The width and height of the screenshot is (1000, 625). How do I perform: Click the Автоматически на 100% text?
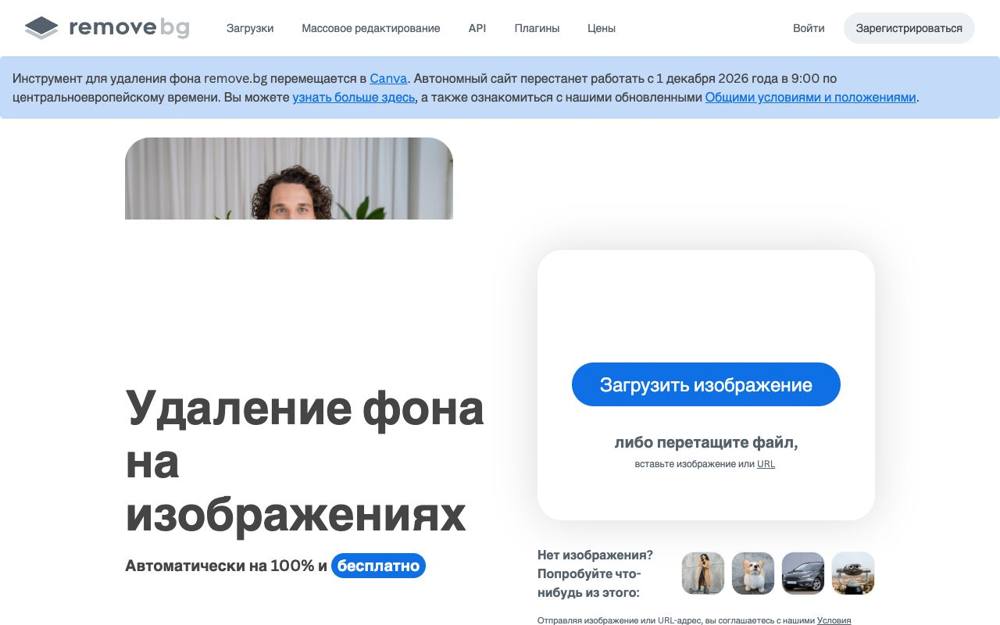click(x=219, y=566)
